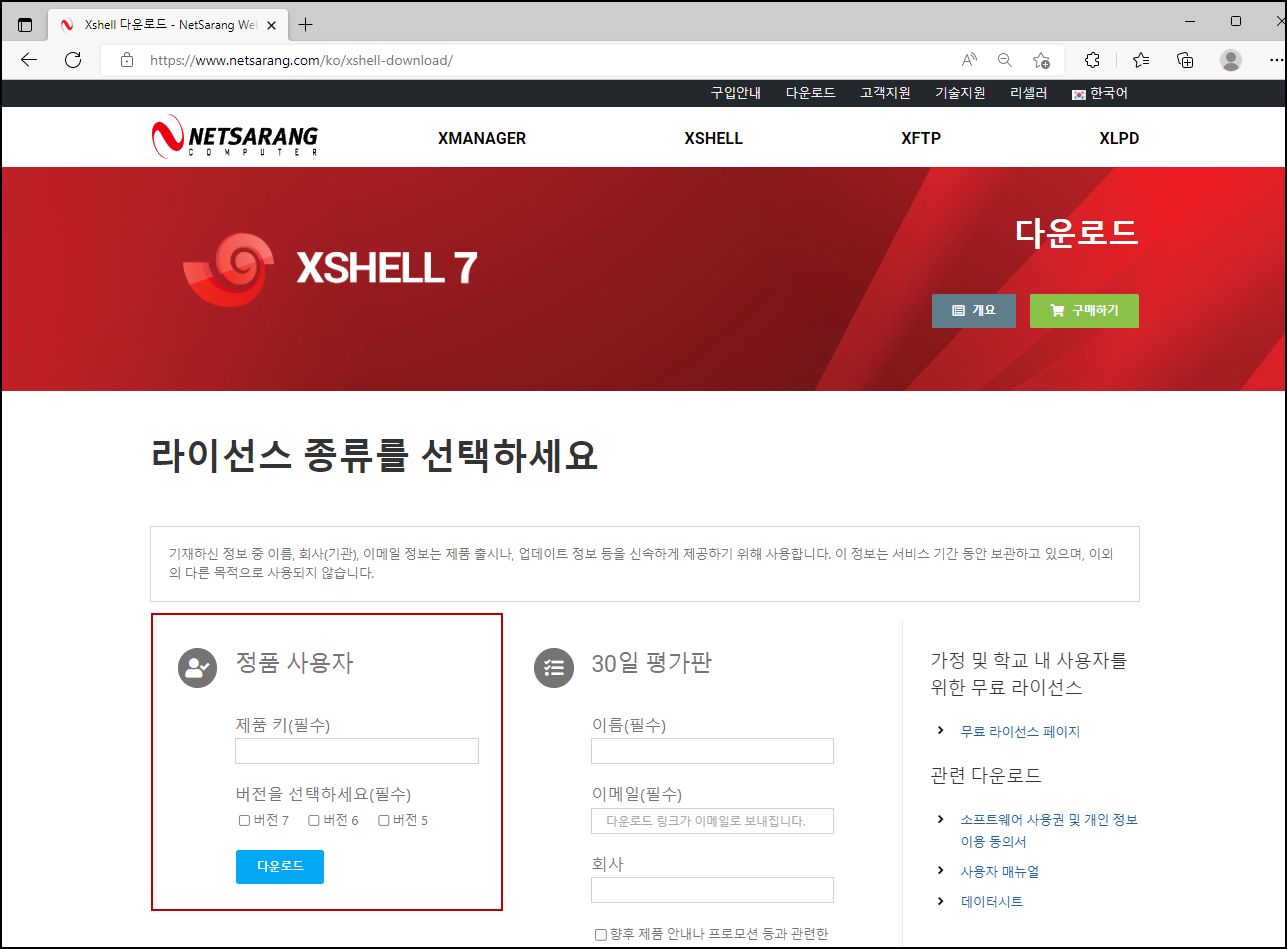
Task: Close the Xshell 다운로드 tab
Action: [272, 25]
